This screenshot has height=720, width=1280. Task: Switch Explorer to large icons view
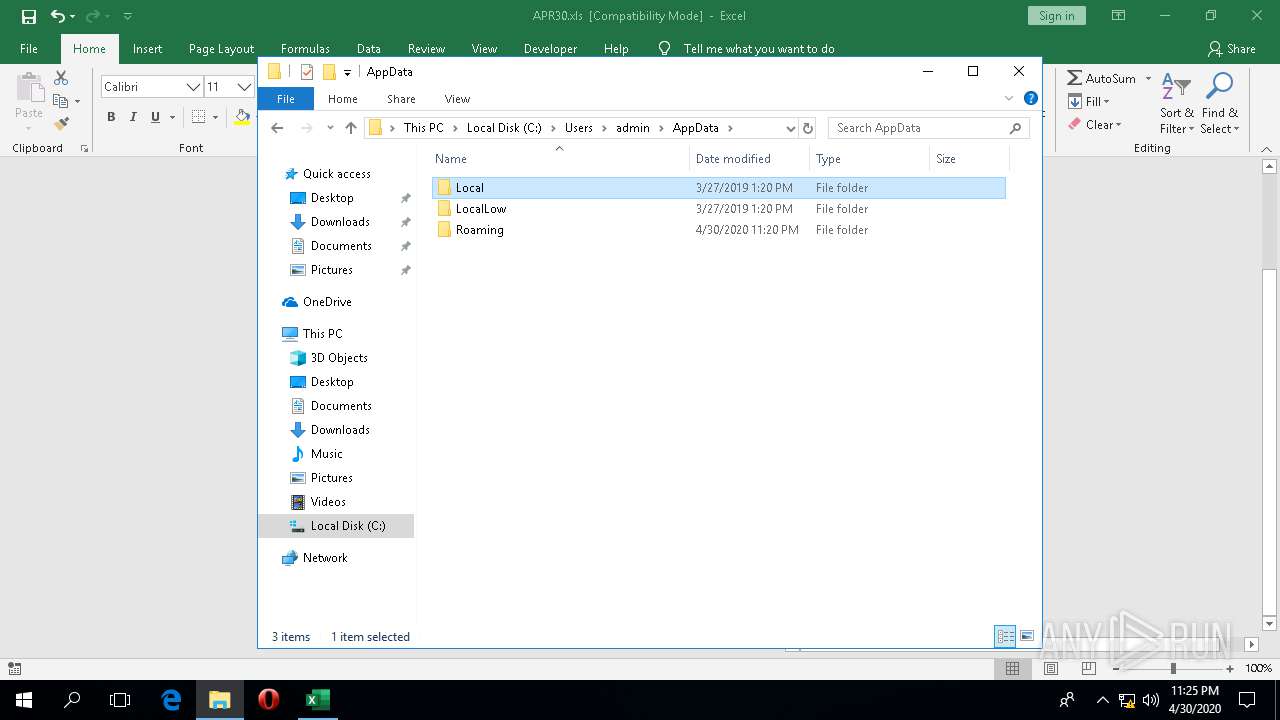tap(1027, 637)
